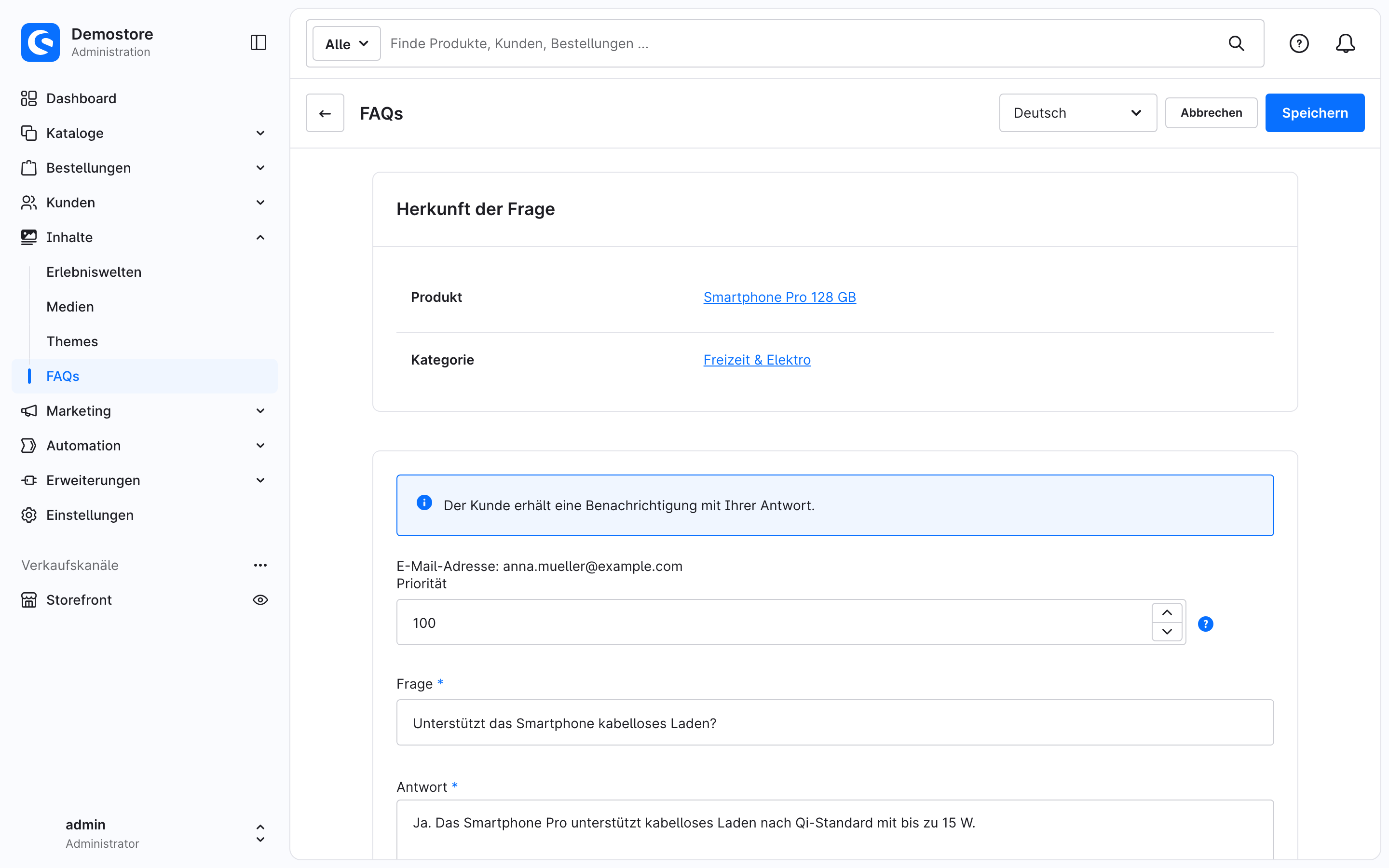Show Priorität help tooltip icon
Viewport: 1389px width, 868px height.
point(1205,624)
